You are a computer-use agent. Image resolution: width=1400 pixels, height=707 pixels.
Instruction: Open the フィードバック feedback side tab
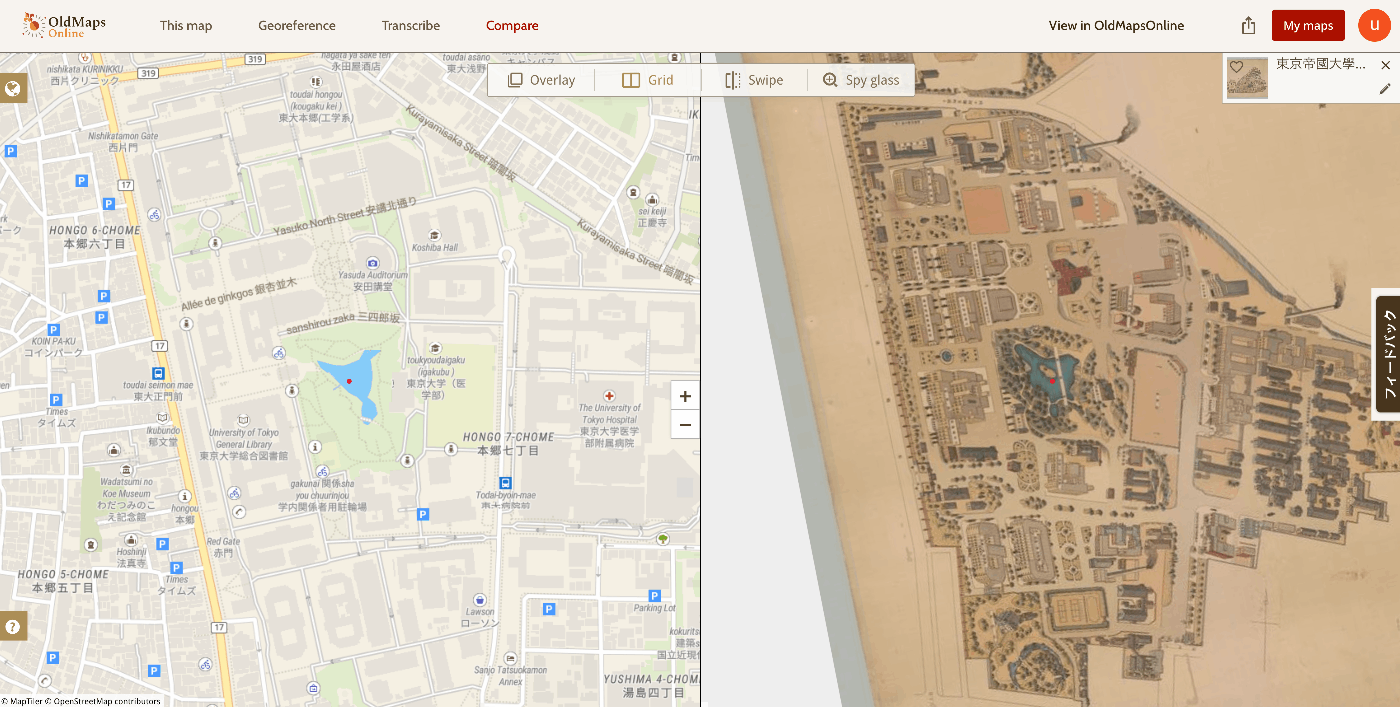click(x=1388, y=354)
